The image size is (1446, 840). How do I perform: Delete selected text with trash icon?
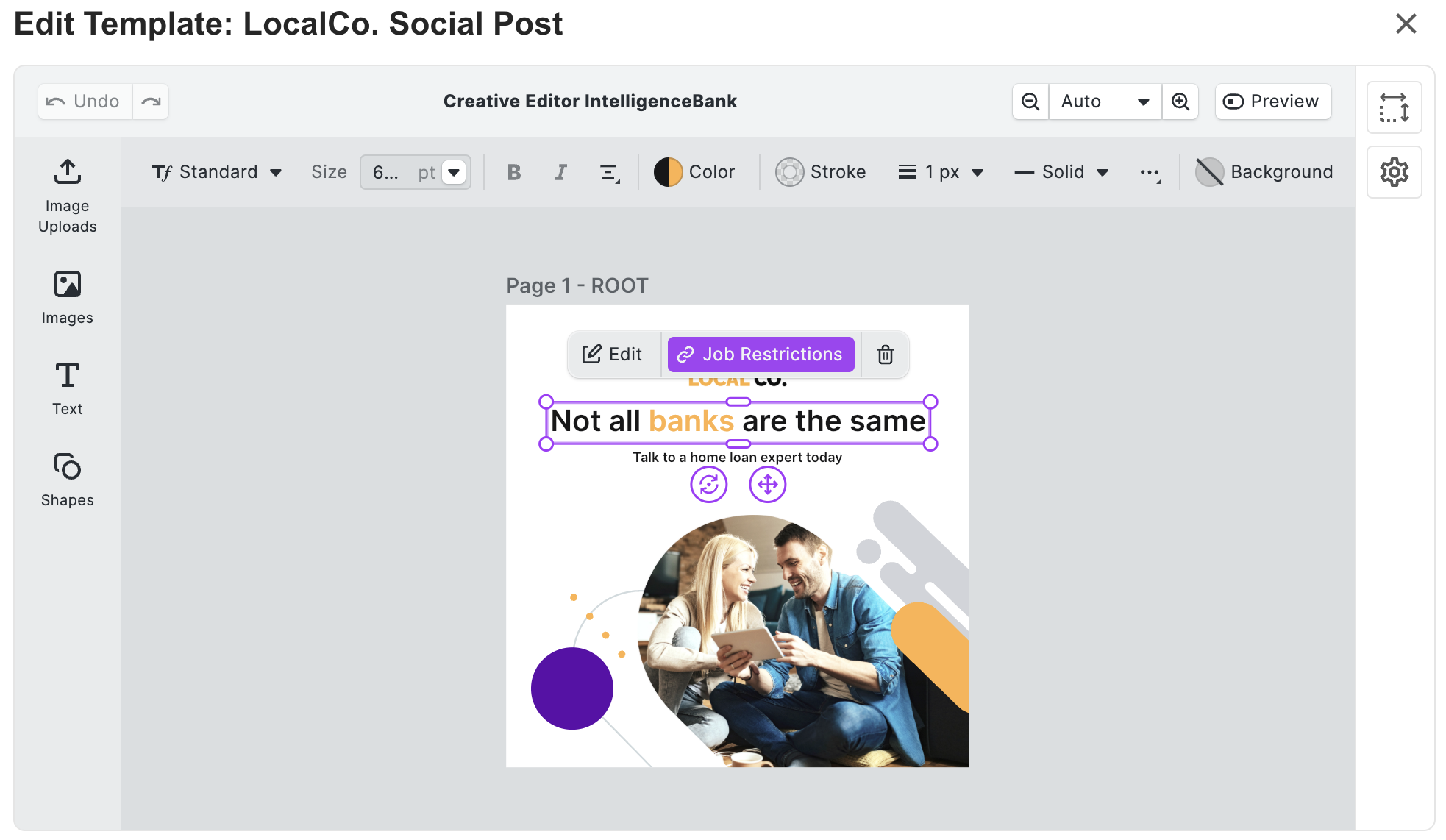coord(886,355)
